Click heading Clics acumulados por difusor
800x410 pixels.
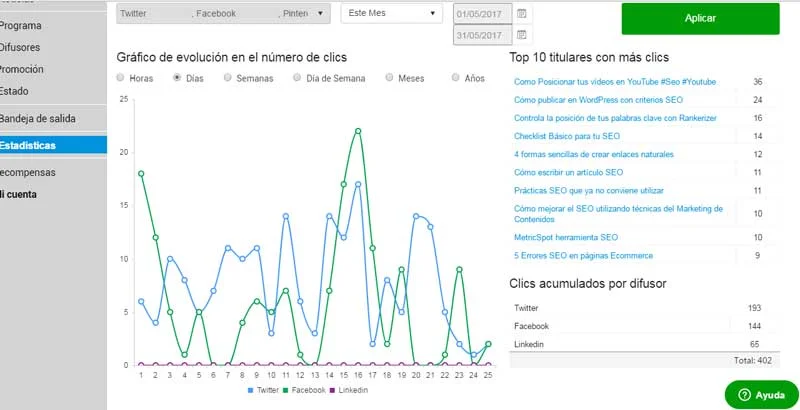click(588, 284)
